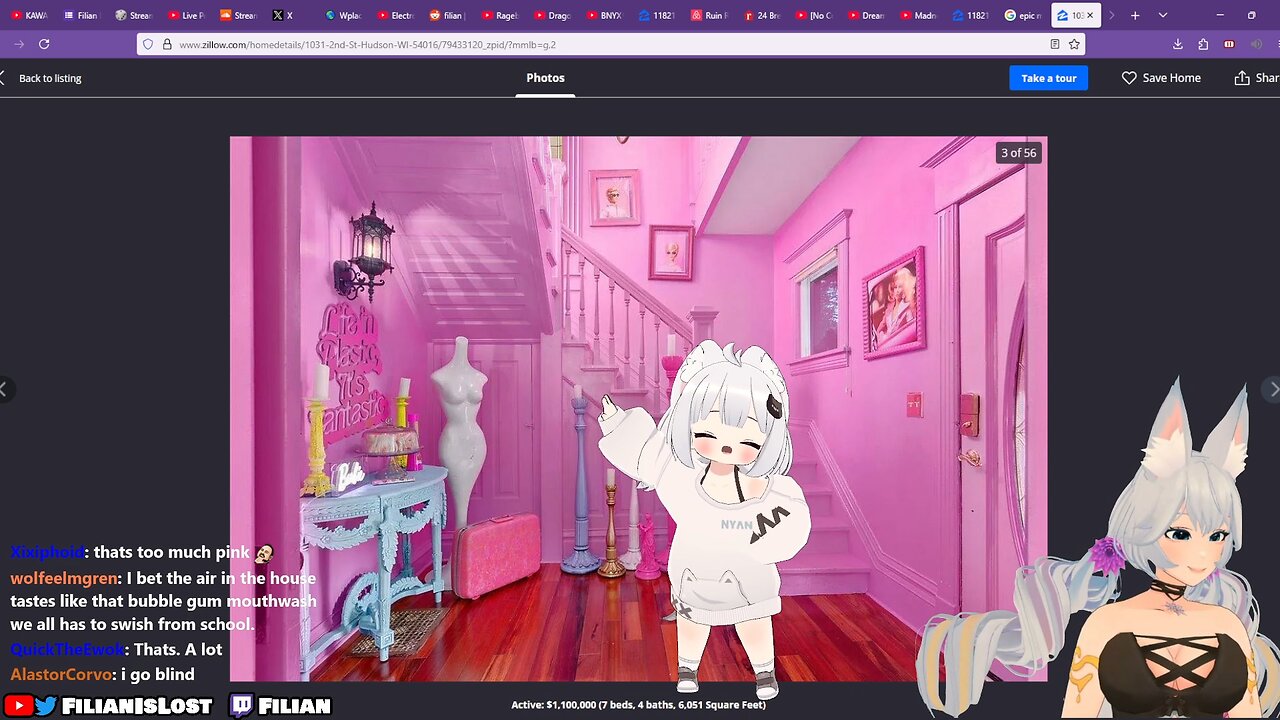The width and height of the screenshot is (1280, 720).
Task: Switch to the 24 Bre tab
Action: click(761, 15)
